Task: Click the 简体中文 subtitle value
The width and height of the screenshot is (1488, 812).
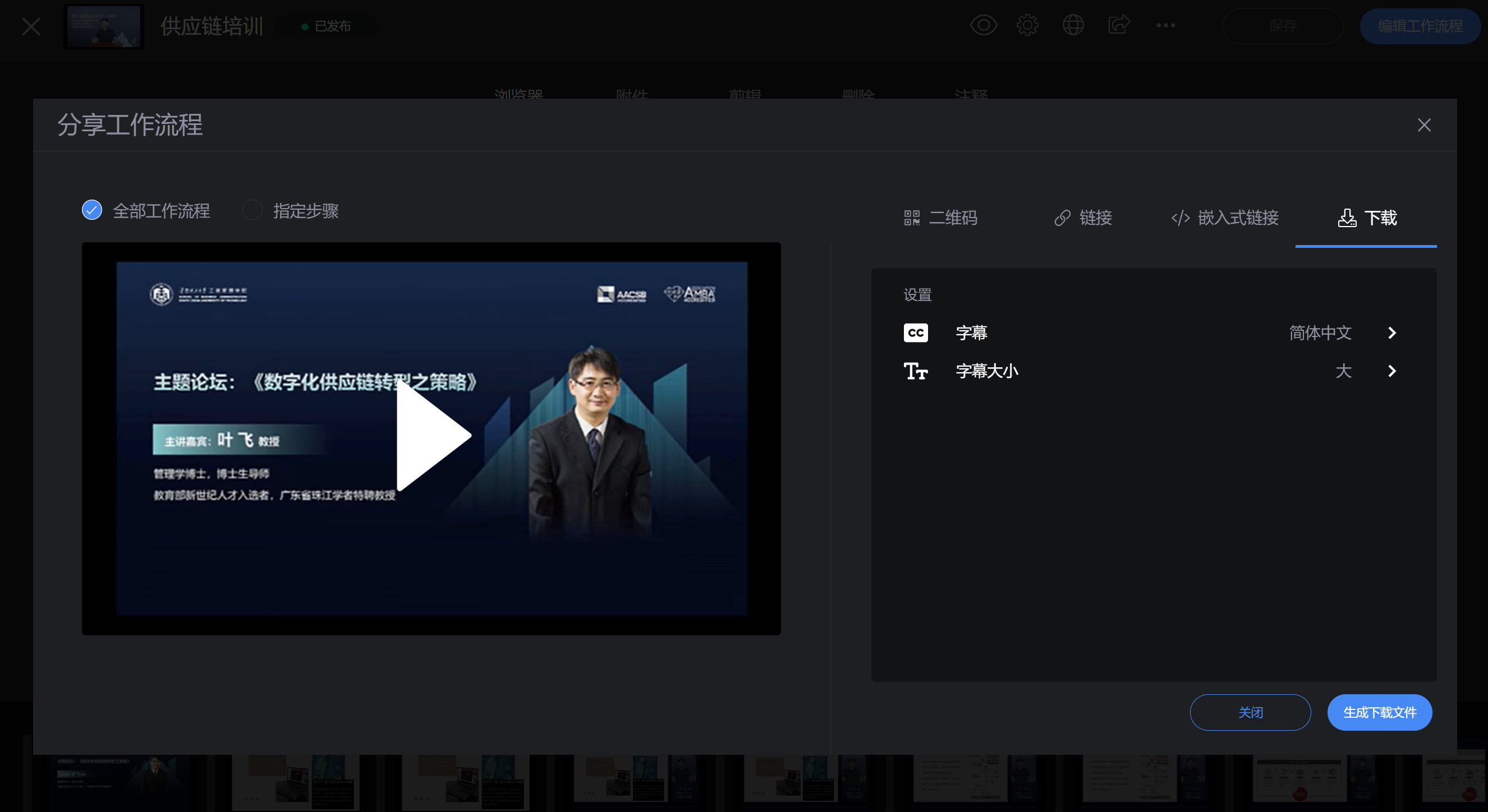Action: [1320, 333]
